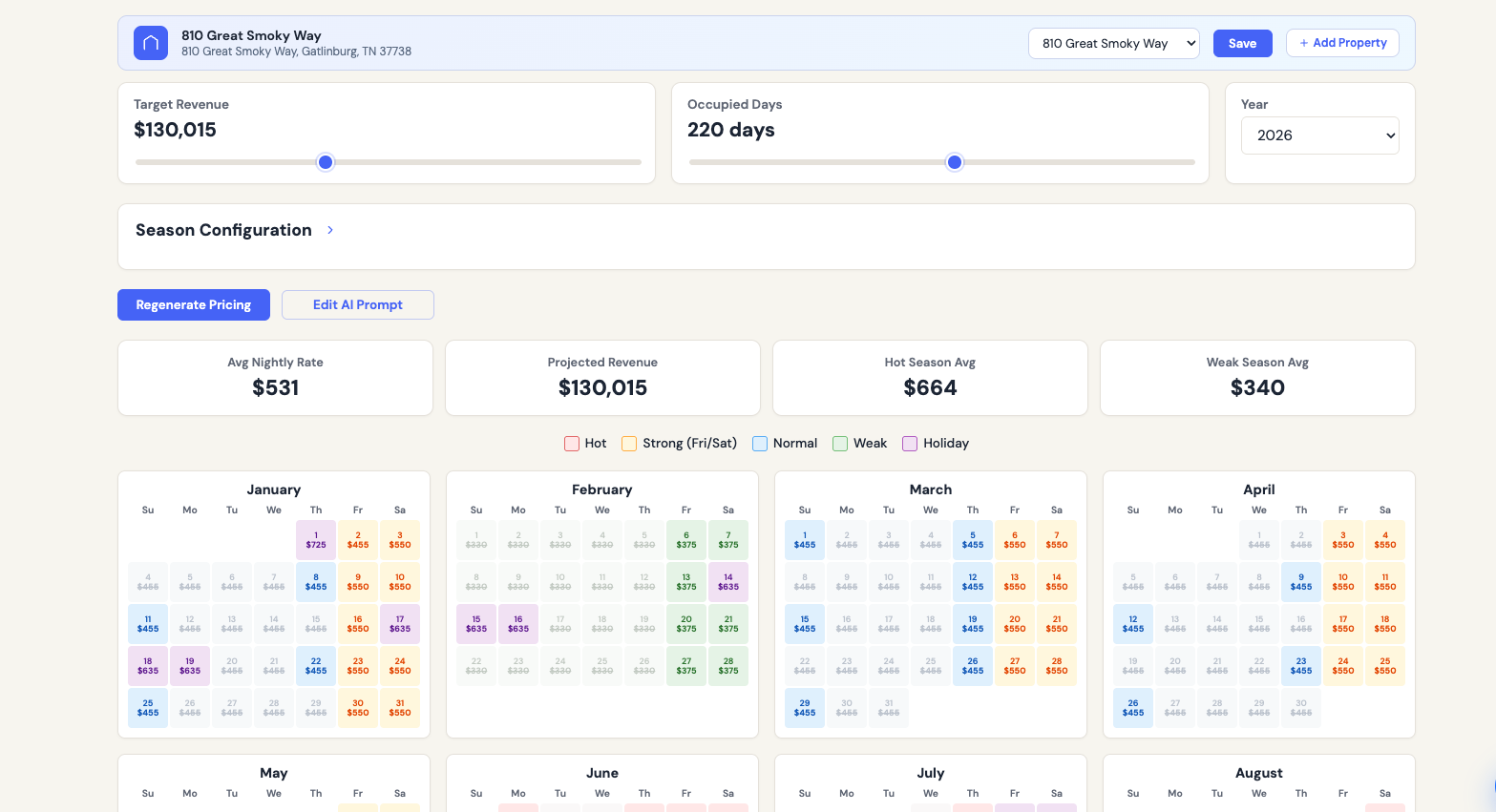Image resolution: width=1496 pixels, height=812 pixels.
Task: Select April 26 cell priced $455
Action: (x=1133, y=708)
